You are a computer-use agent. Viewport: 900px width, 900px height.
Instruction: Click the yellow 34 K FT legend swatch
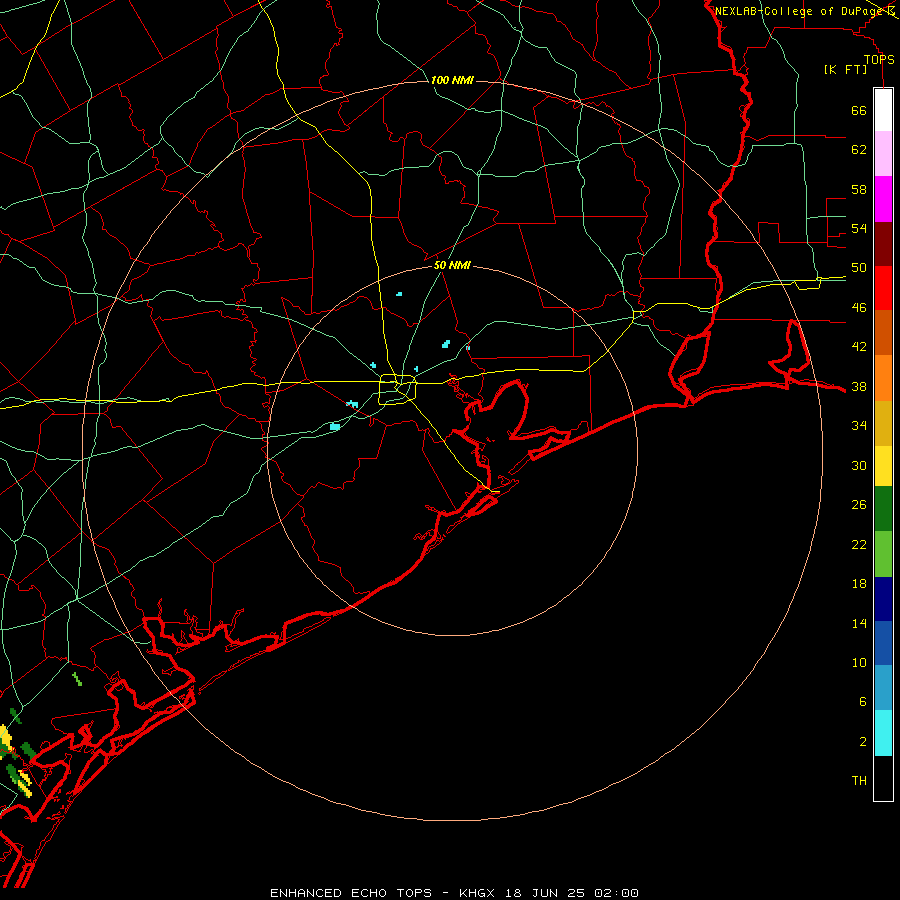click(x=883, y=465)
